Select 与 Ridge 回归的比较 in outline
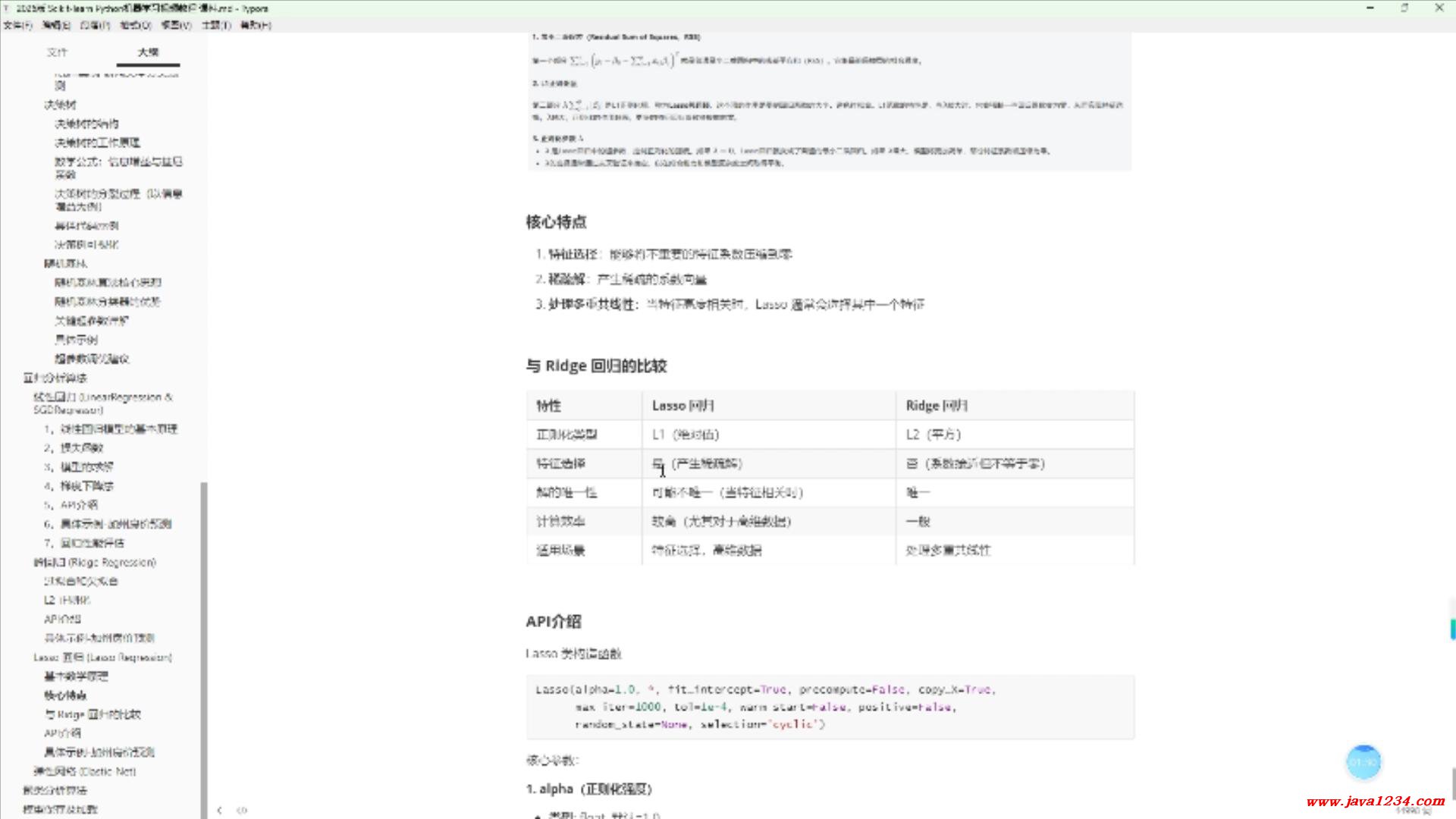The height and width of the screenshot is (819, 1456). tap(93, 714)
